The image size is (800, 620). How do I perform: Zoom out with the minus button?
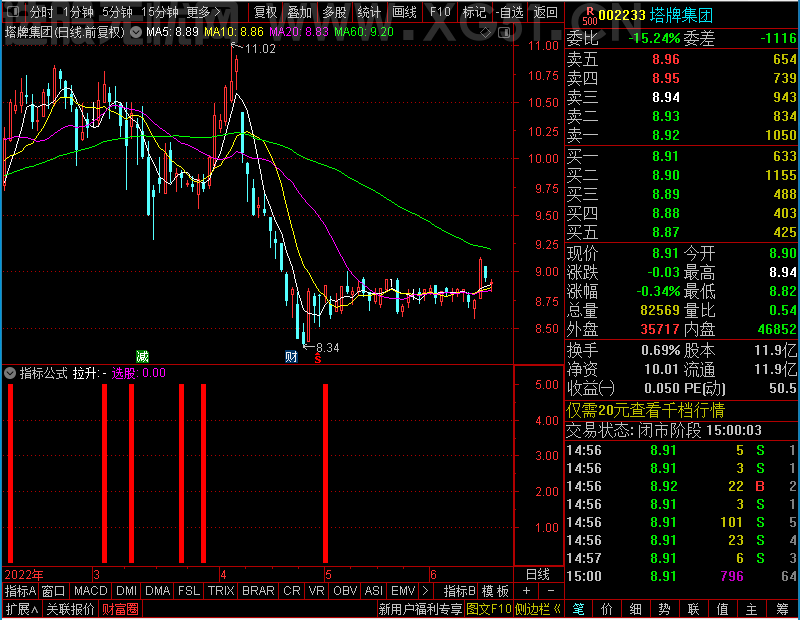click(x=551, y=591)
